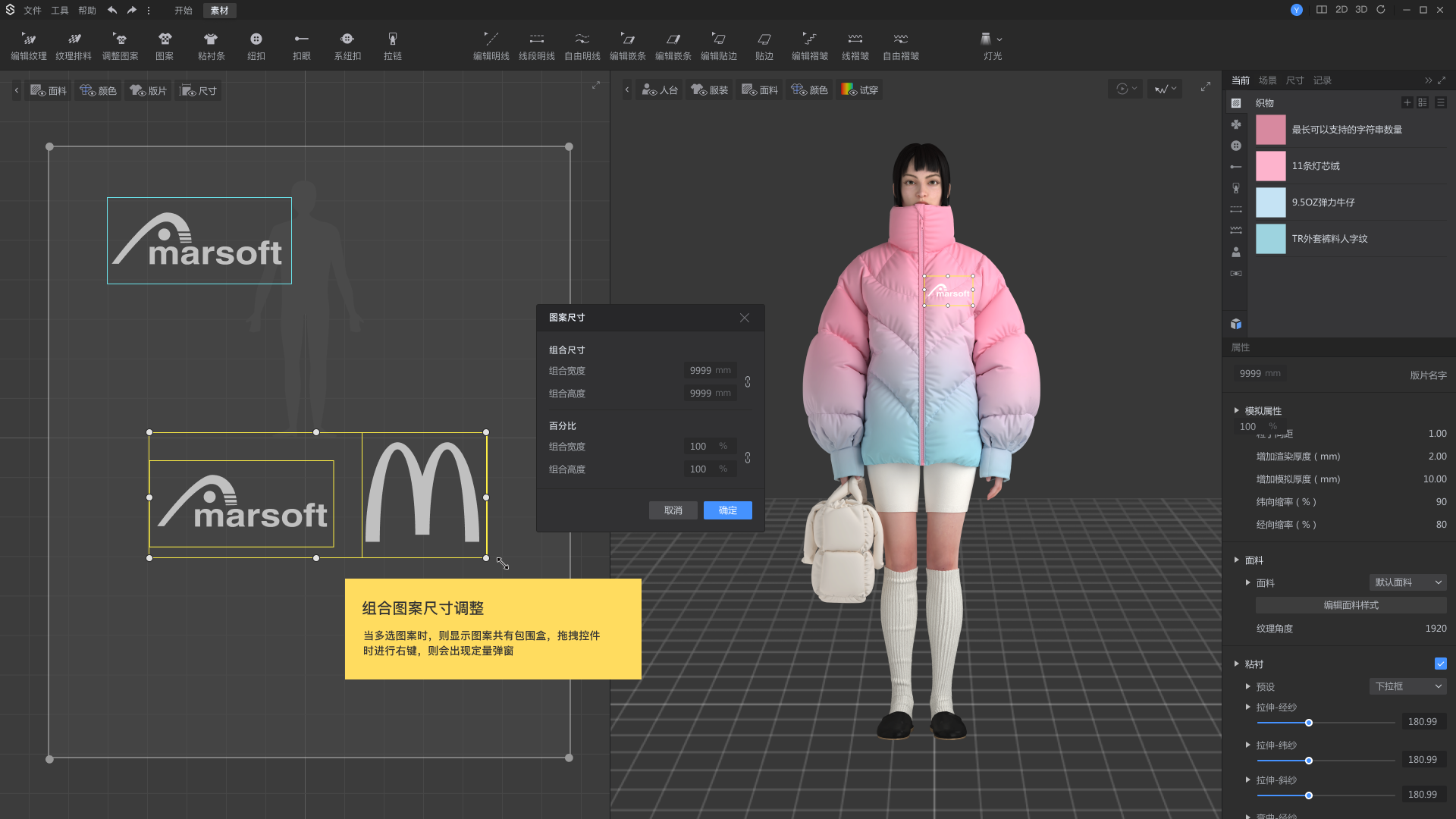Select the 编辑纹理 tool icon

[x=29, y=39]
